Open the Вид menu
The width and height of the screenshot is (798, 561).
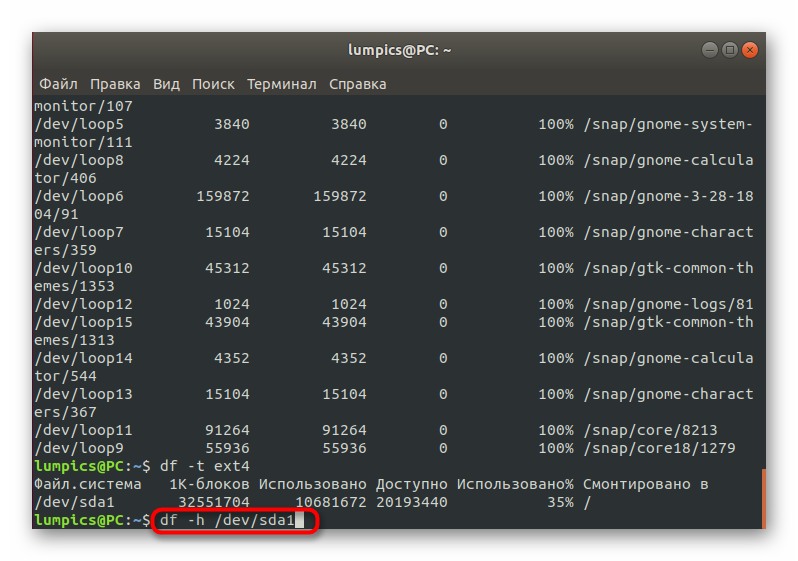pyautogui.click(x=166, y=84)
